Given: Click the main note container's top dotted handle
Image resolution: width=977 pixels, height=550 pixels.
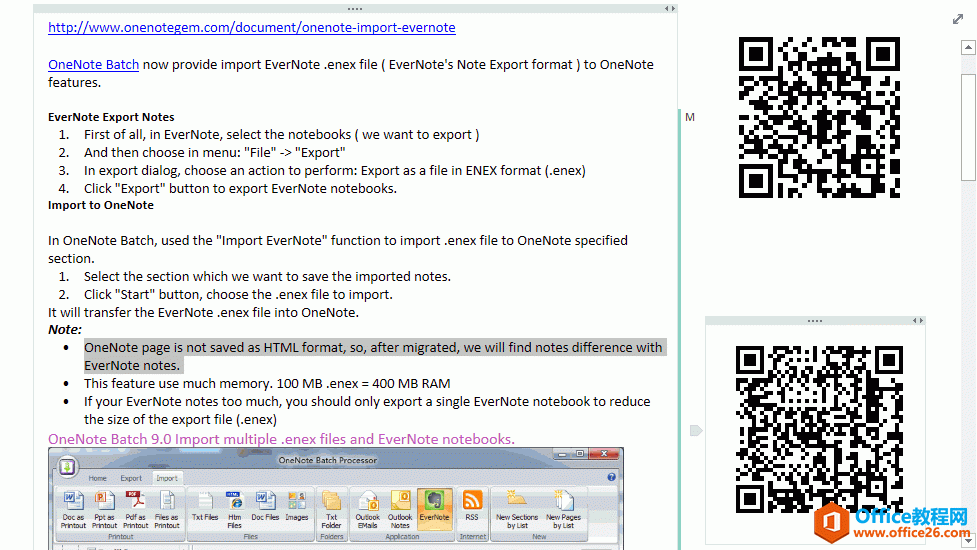Looking at the screenshot, I should (x=355, y=9).
